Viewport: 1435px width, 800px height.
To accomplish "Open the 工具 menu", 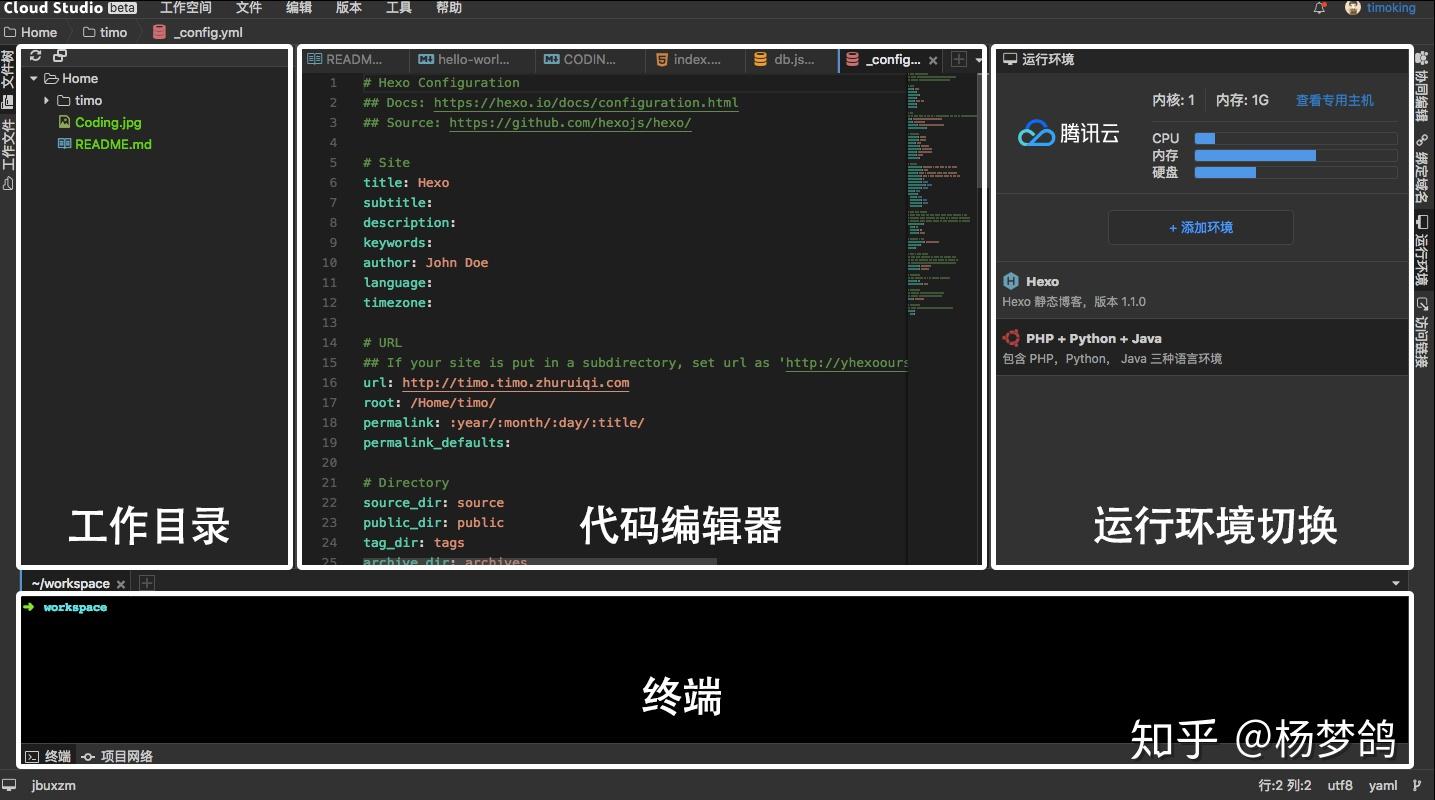I will 398,8.
